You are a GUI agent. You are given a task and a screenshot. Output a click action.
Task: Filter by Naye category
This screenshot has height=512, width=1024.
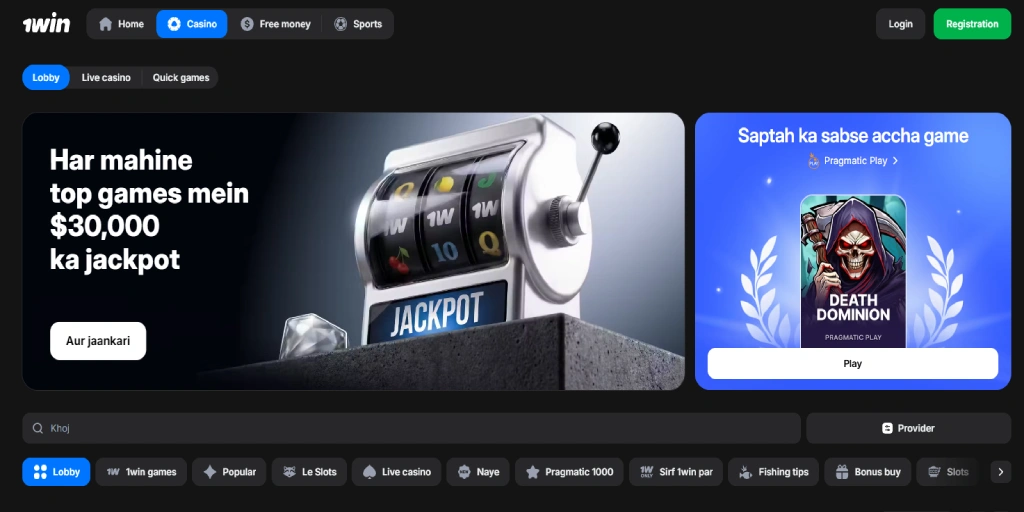(x=478, y=472)
